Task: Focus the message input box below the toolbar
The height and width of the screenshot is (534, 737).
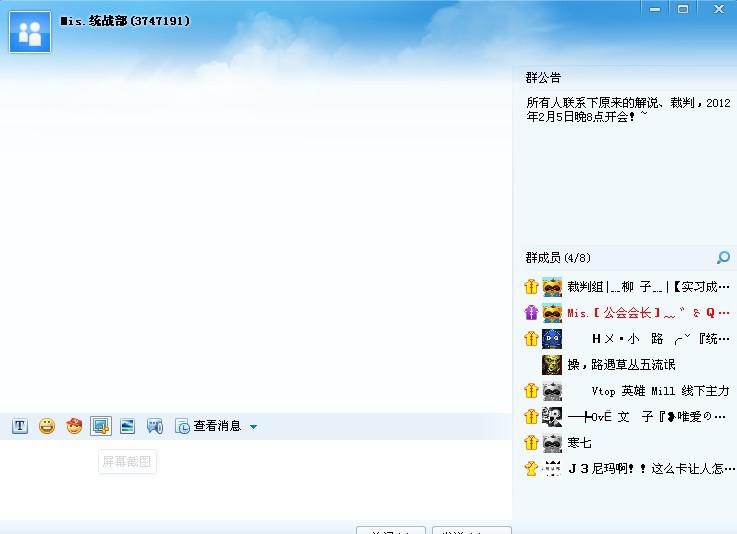Action: coord(256,479)
